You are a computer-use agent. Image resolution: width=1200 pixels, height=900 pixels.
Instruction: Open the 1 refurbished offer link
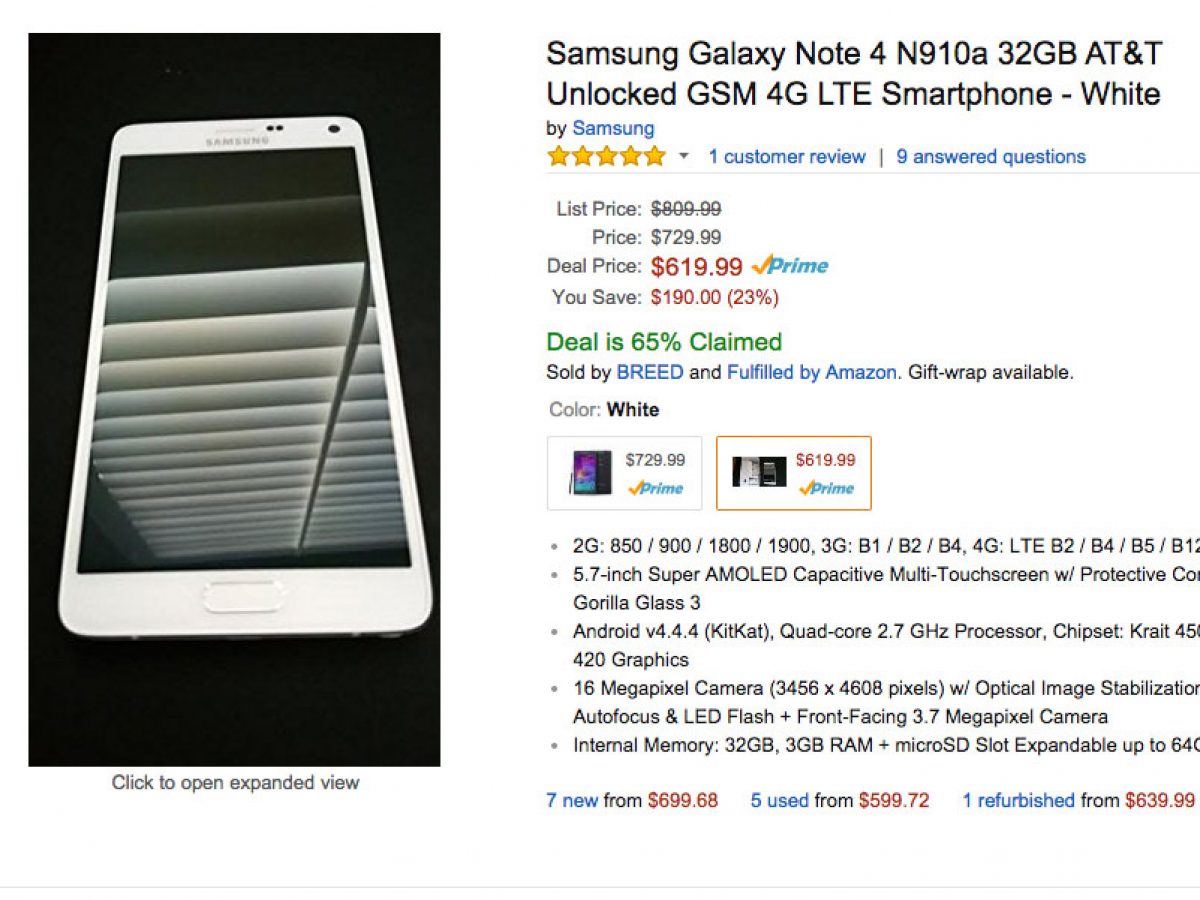click(x=1018, y=800)
